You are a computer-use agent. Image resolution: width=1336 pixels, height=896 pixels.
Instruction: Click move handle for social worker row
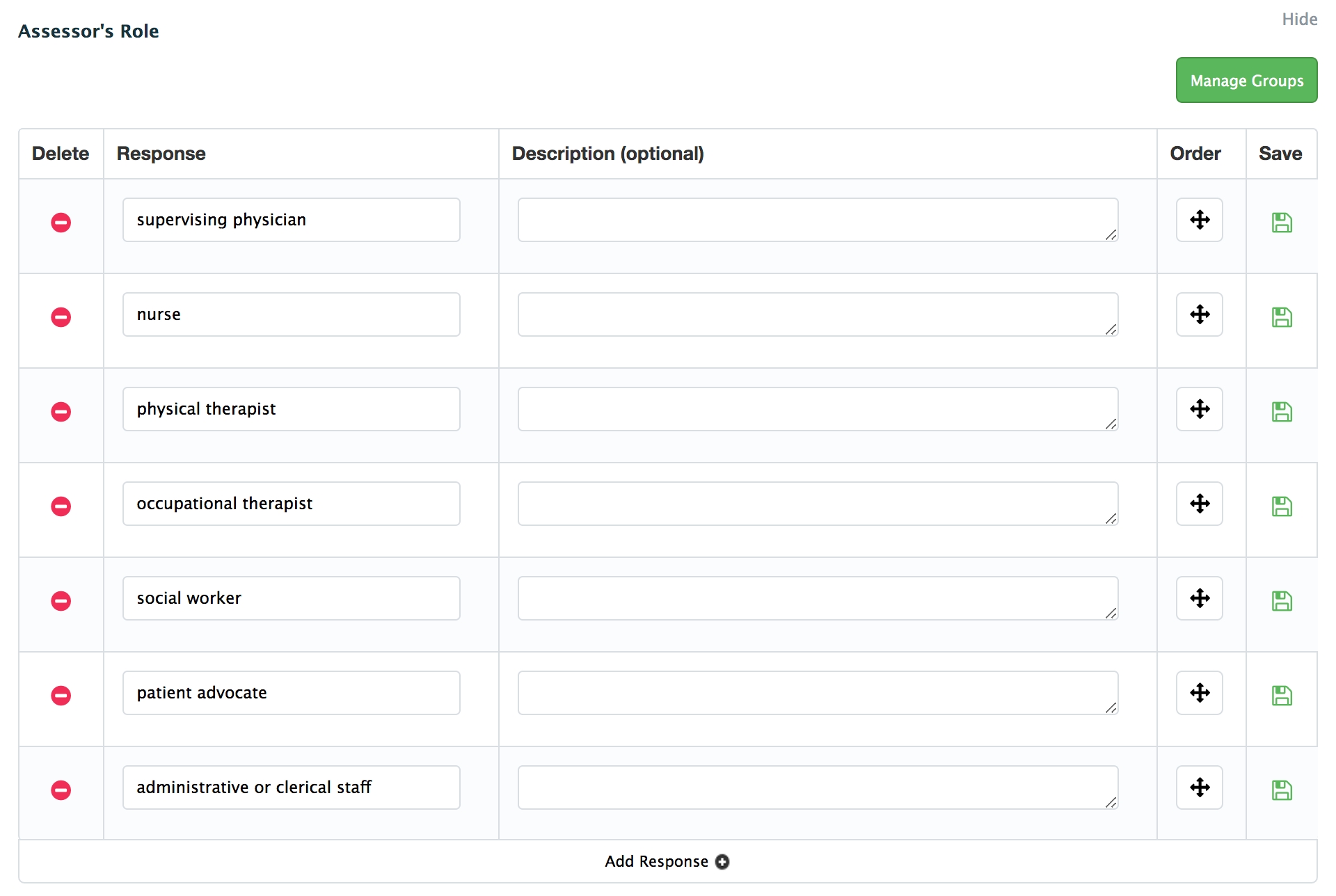pyautogui.click(x=1200, y=598)
